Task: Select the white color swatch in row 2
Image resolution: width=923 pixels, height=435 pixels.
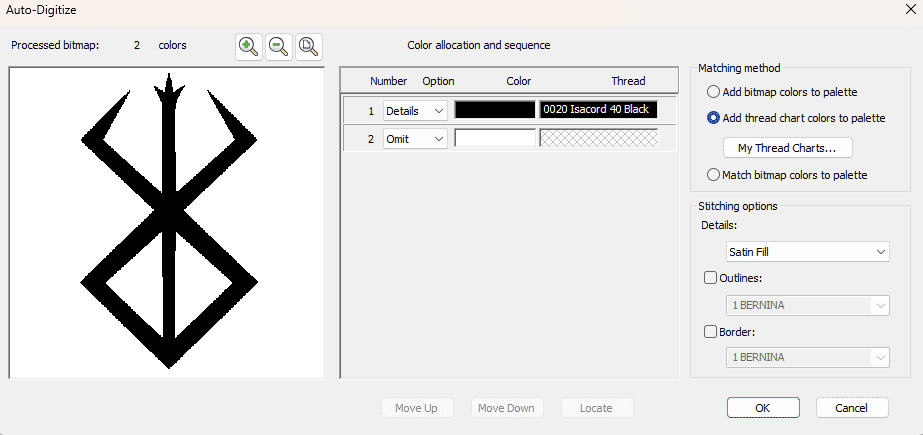Action: [494, 138]
